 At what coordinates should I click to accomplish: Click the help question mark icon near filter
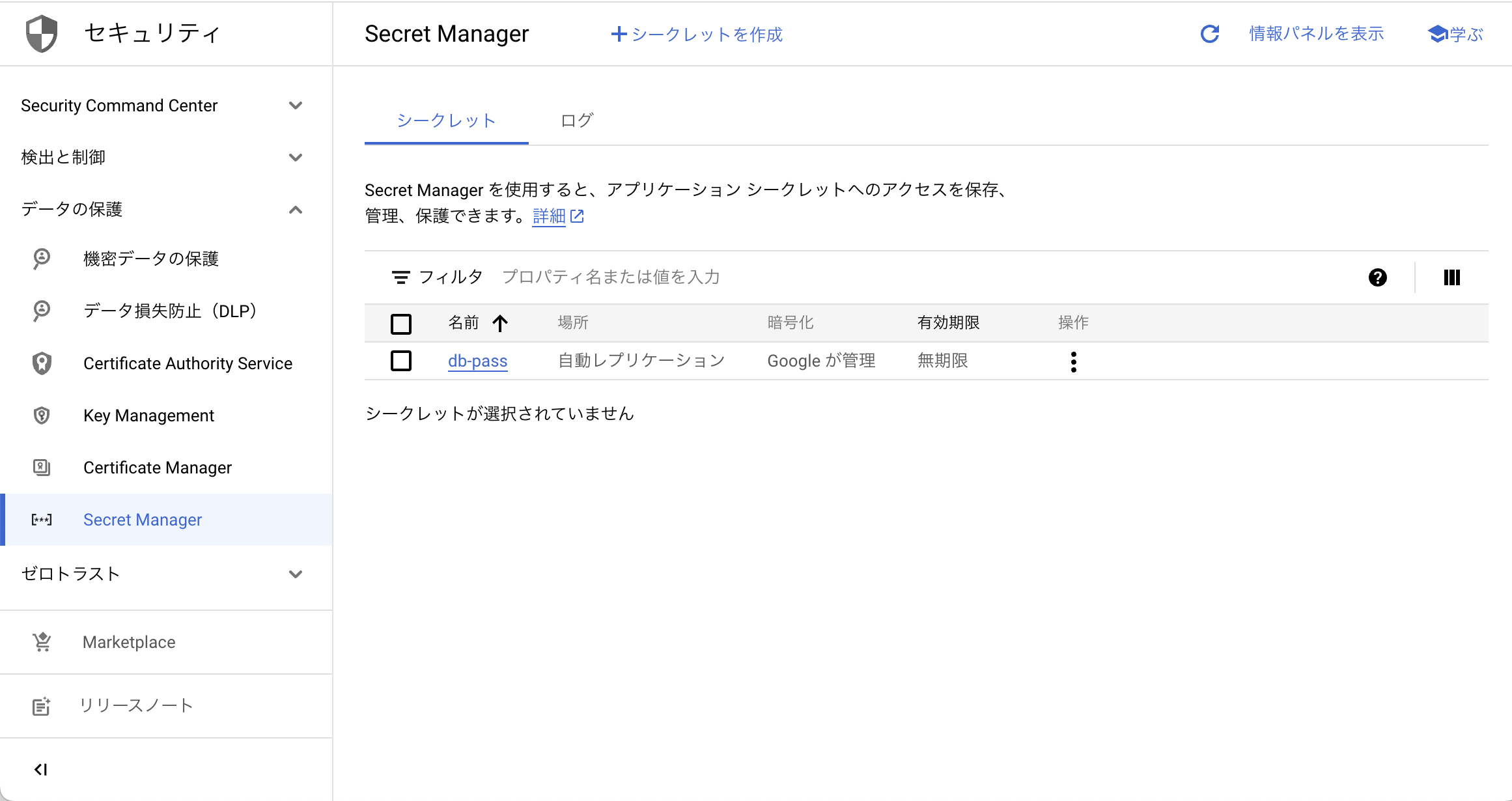tap(1376, 277)
